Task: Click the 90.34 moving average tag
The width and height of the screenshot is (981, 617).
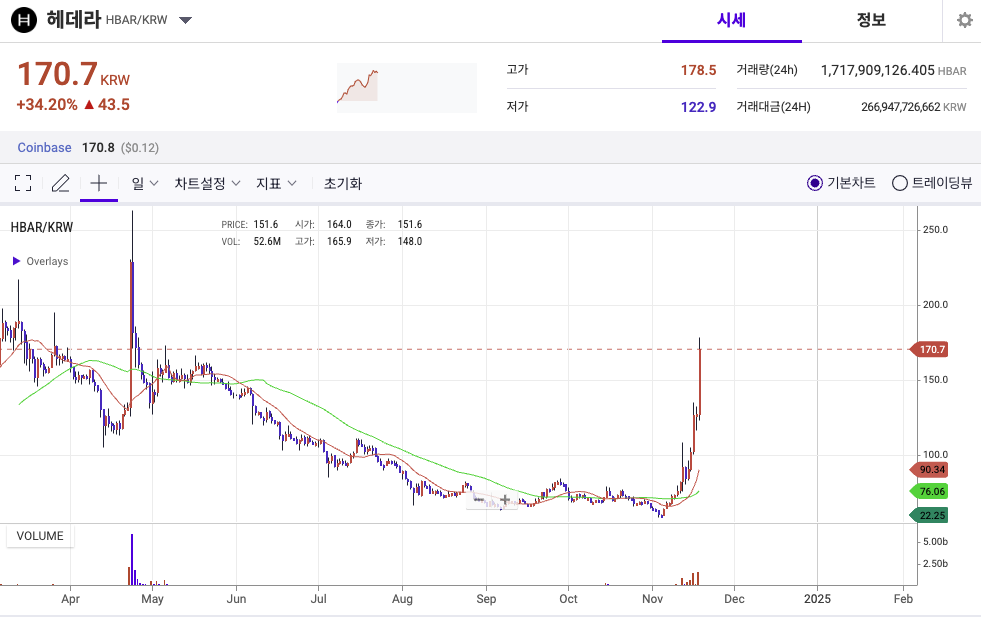Action: (928, 469)
